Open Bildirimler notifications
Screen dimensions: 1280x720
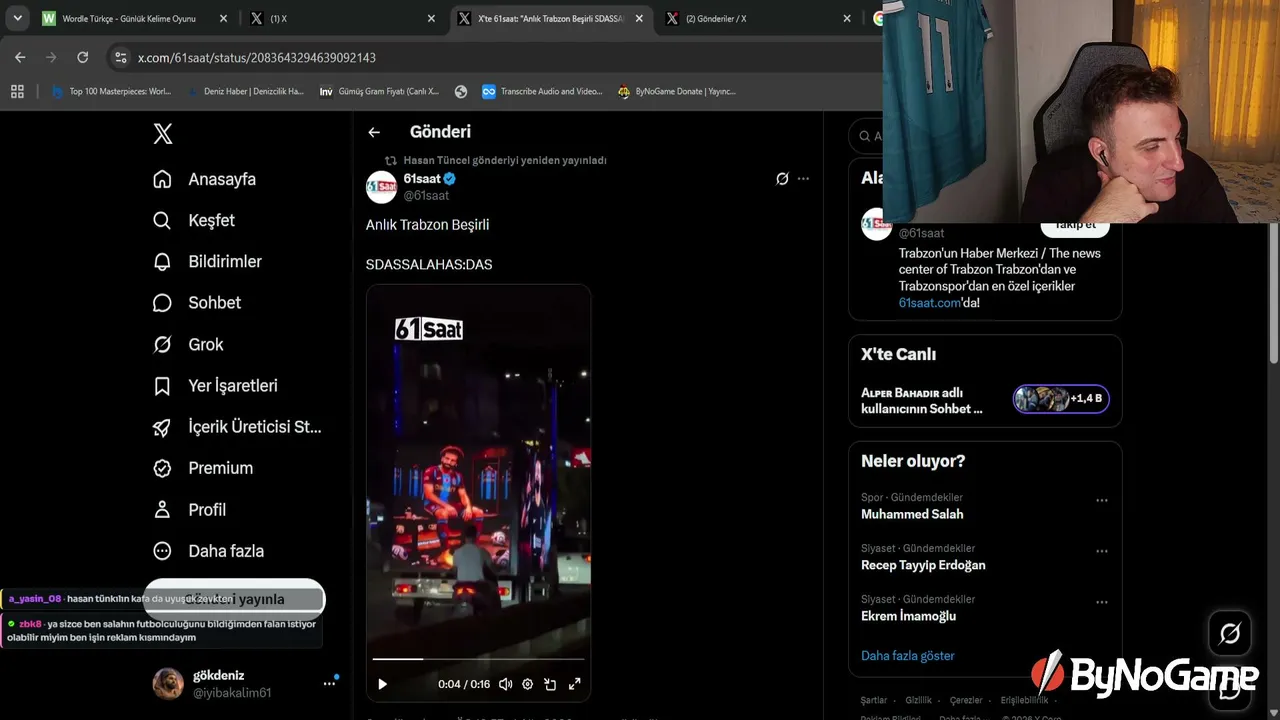[x=207, y=261]
